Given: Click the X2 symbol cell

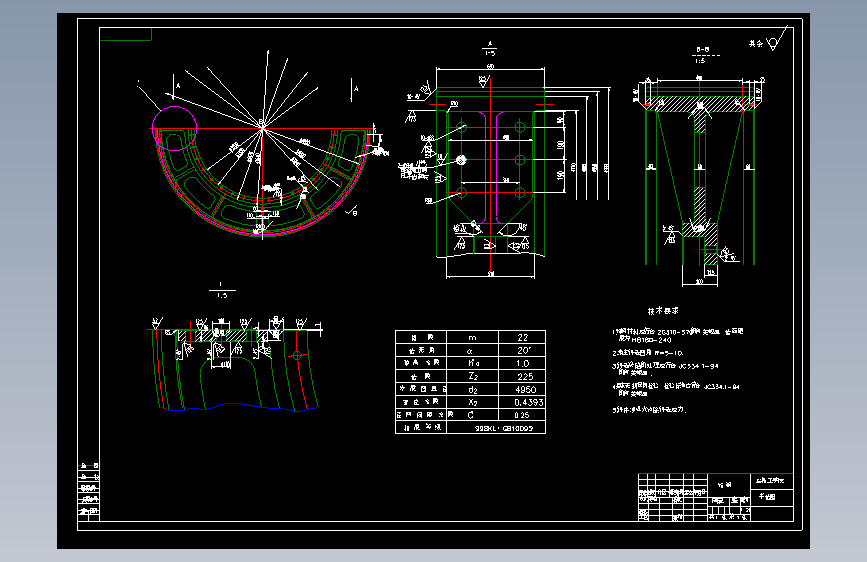Looking at the screenshot, I should tap(473, 402).
